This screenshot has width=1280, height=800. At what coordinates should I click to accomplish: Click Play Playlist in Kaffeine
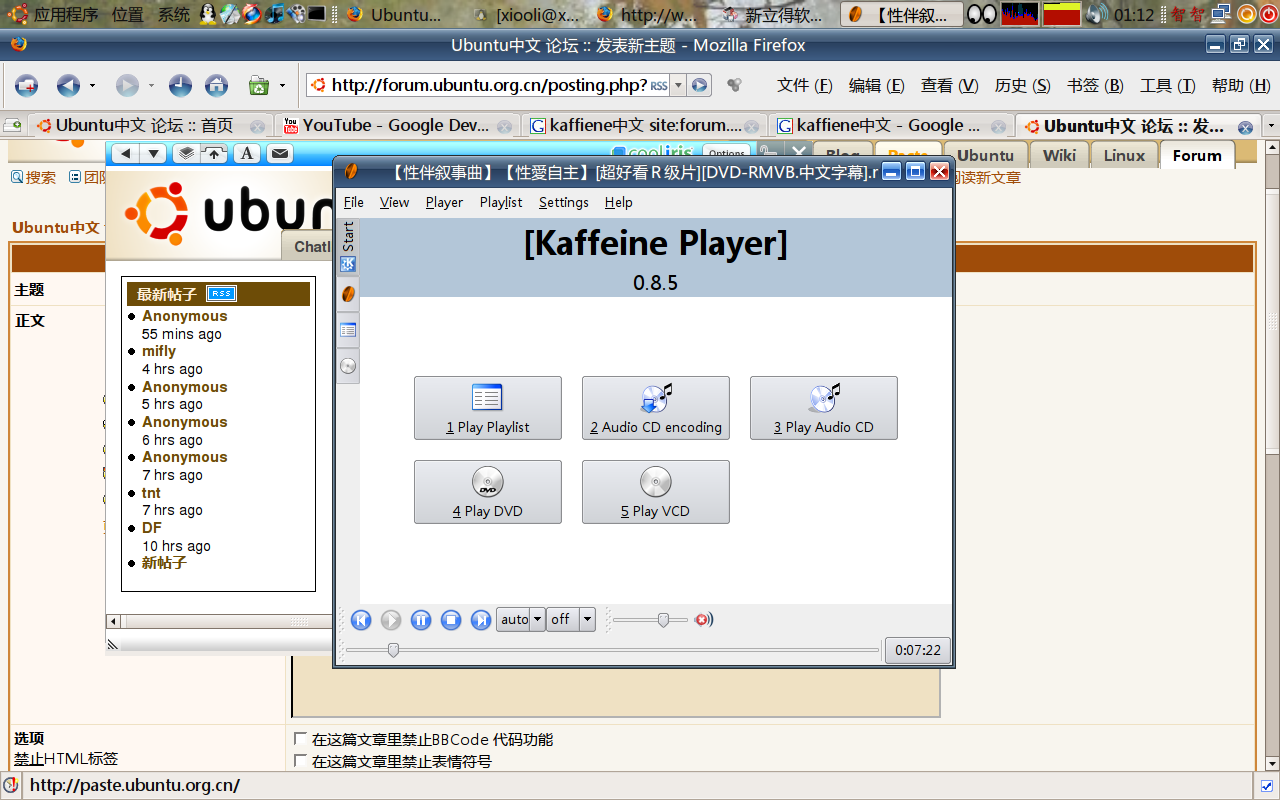[488, 408]
